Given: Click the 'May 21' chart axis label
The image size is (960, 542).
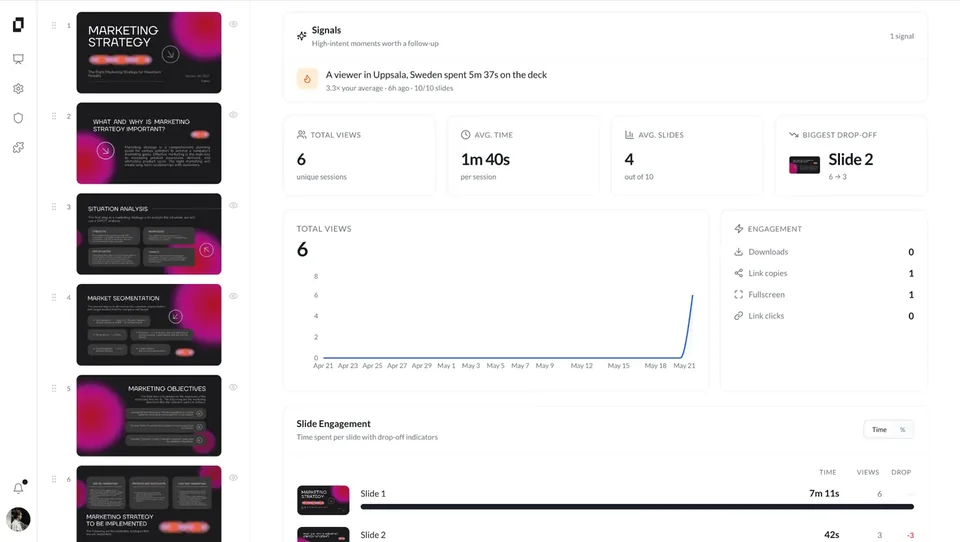Looking at the screenshot, I should pyautogui.click(x=684, y=366).
